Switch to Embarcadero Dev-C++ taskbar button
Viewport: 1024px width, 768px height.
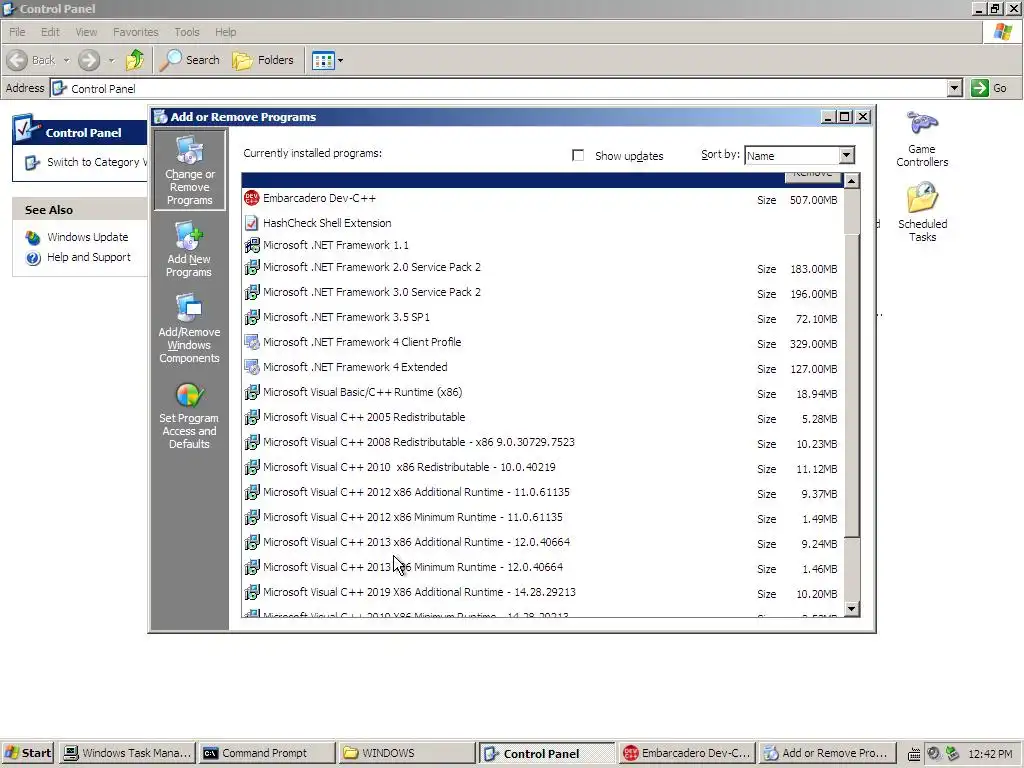687,753
